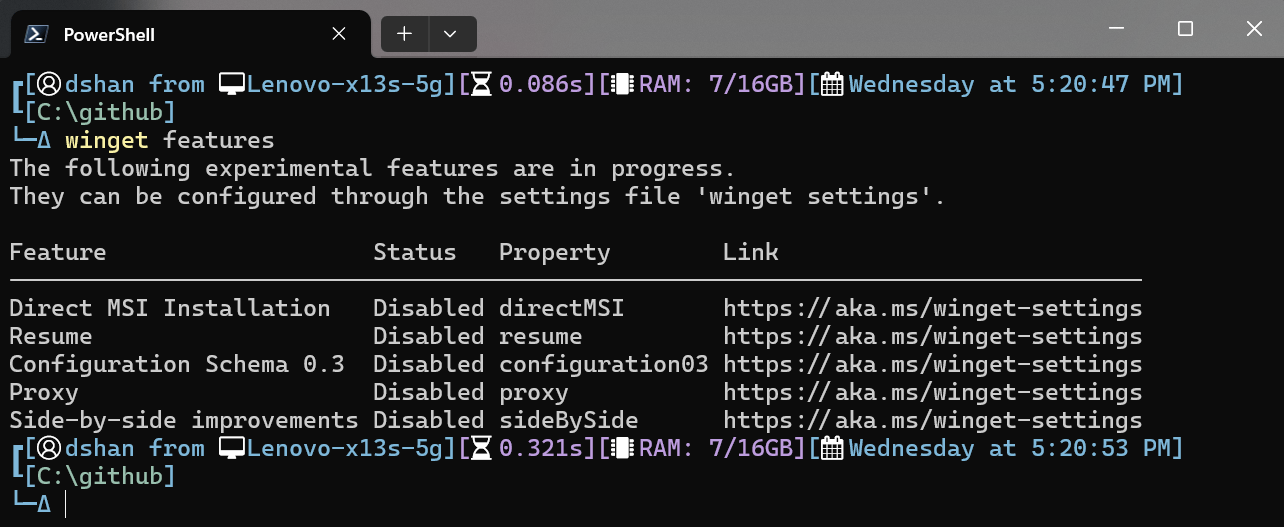Close the PowerShell tab

(339, 34)
